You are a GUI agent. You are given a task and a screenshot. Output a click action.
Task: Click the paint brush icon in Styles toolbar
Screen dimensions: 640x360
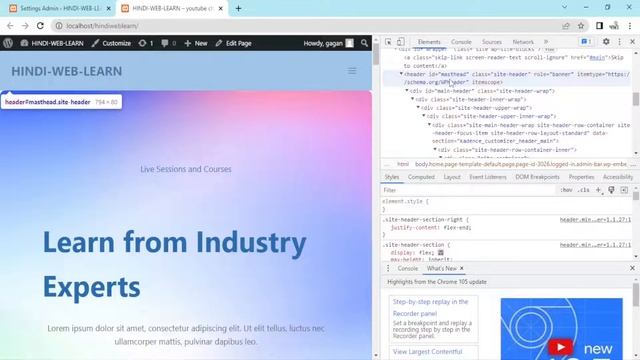coord(611,190)
